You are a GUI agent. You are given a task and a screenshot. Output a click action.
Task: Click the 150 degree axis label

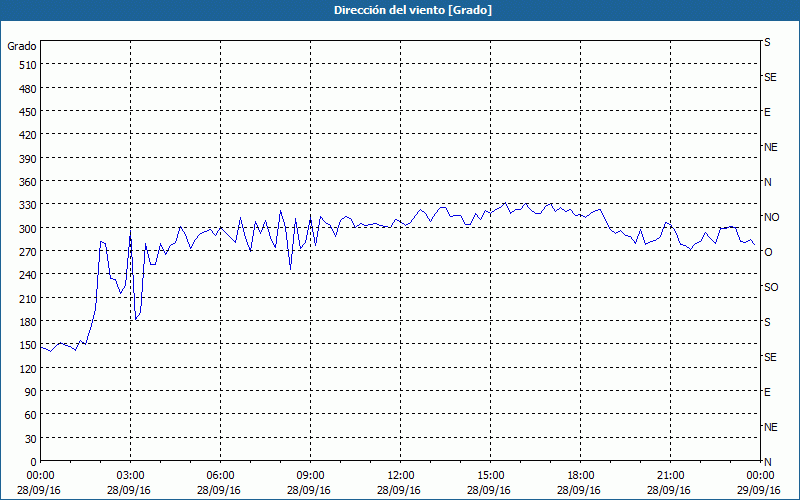click(x=28, y=345)
